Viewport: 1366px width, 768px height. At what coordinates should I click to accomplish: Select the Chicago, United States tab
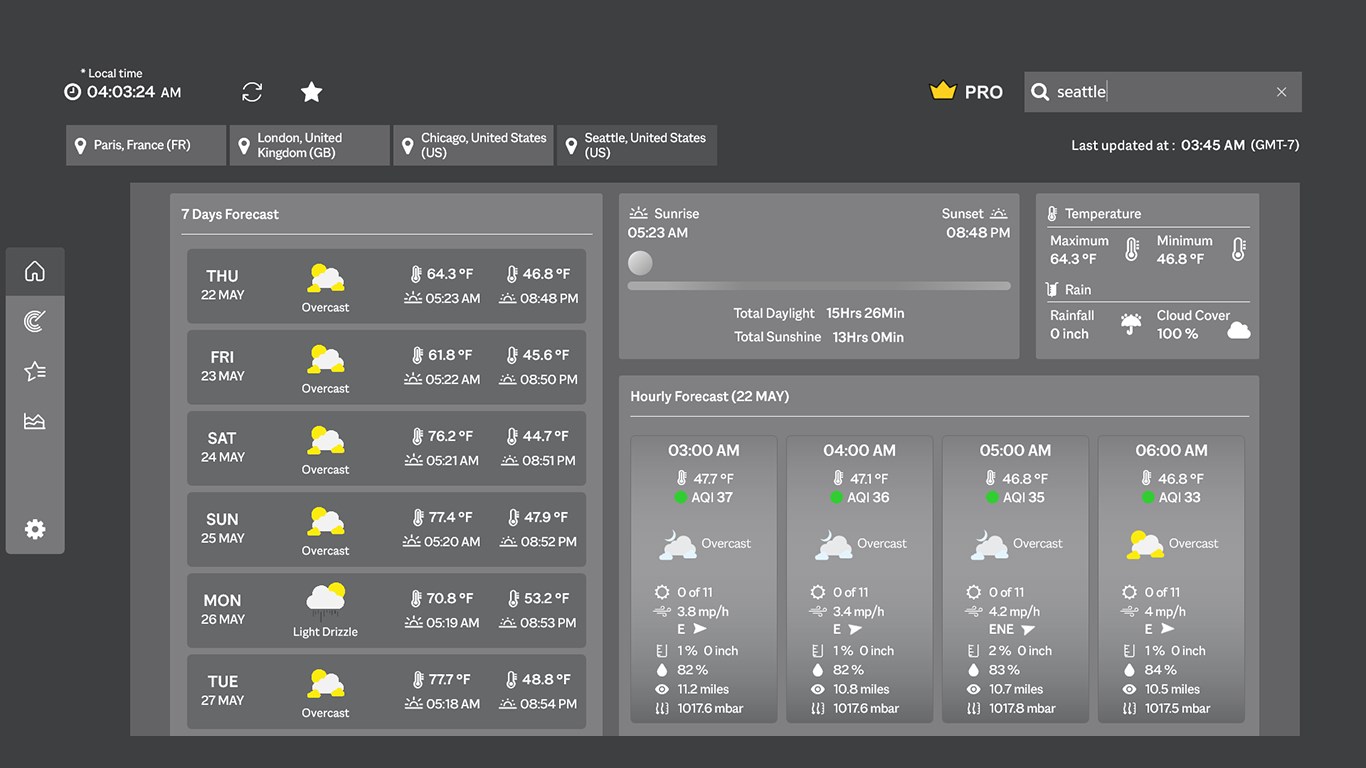(x=473, y=144)
